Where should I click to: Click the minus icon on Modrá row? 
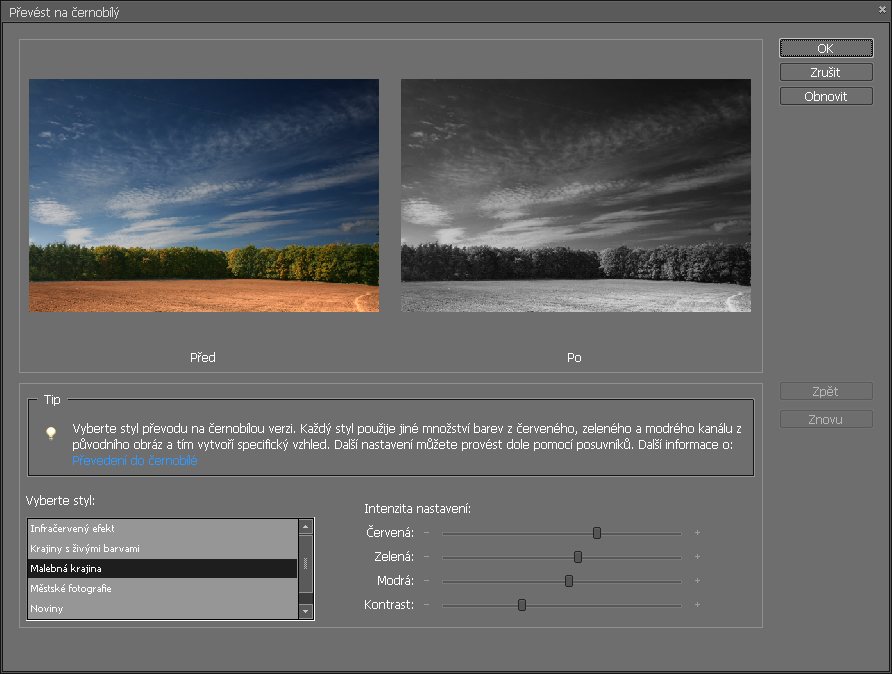click(426, 581)
